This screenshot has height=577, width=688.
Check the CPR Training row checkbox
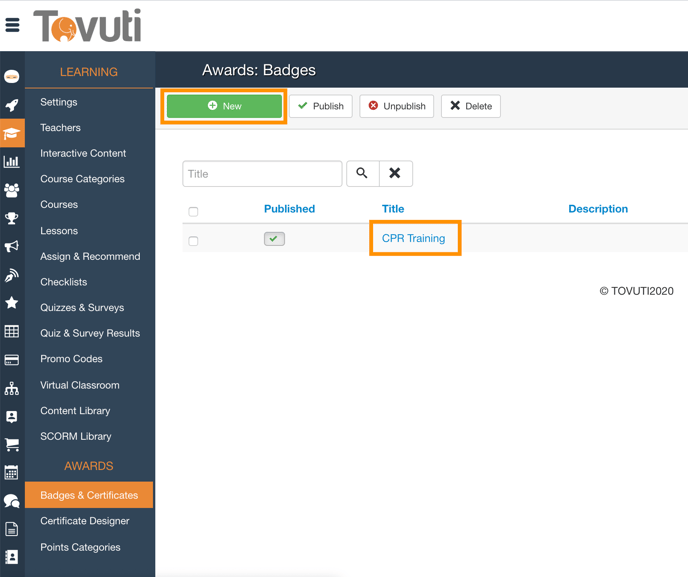click(194, 241)
